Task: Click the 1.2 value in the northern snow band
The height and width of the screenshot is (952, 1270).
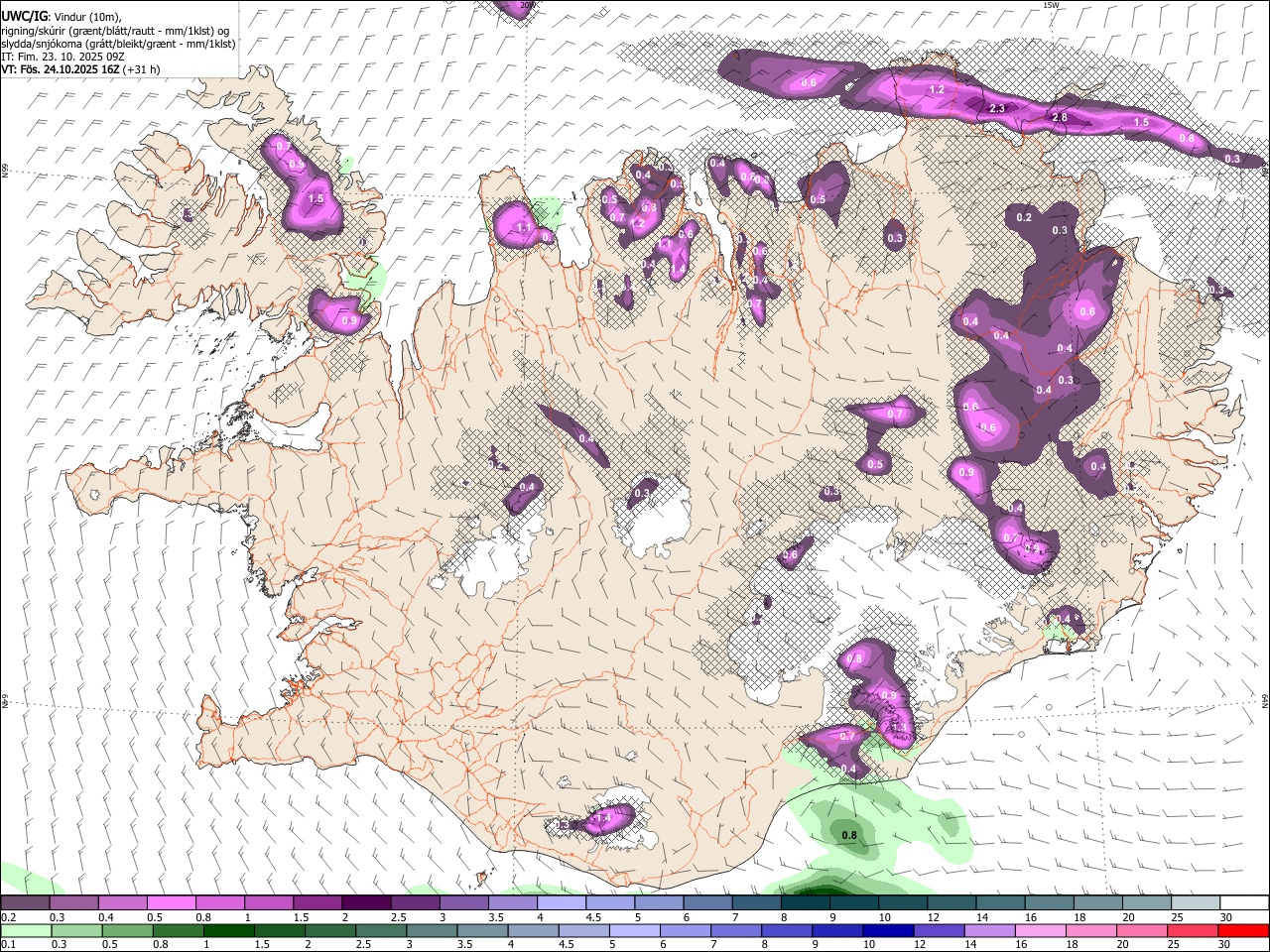Action: tap(936, 89)
